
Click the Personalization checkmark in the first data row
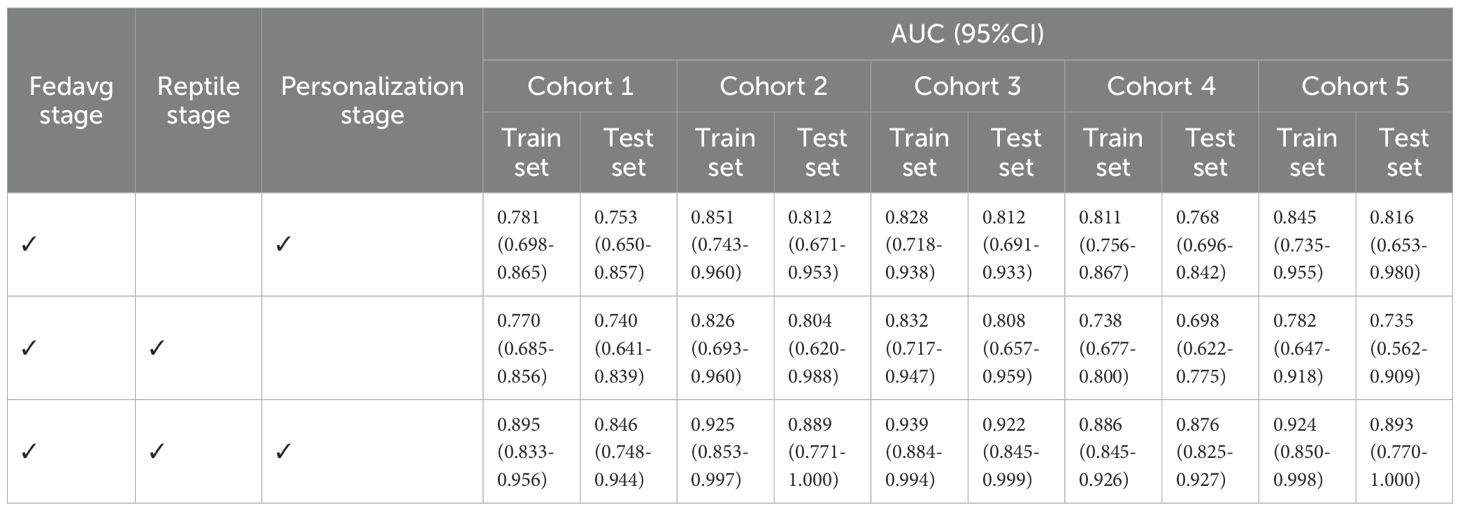[282, 244]
